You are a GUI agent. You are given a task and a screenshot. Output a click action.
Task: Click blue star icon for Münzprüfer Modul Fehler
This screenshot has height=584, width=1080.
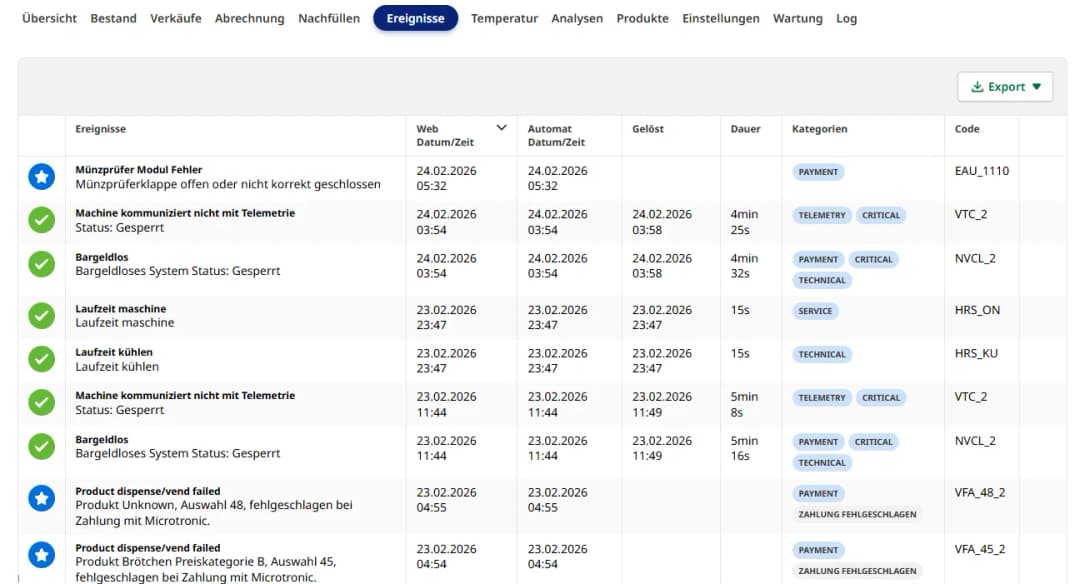coord(41,178)
